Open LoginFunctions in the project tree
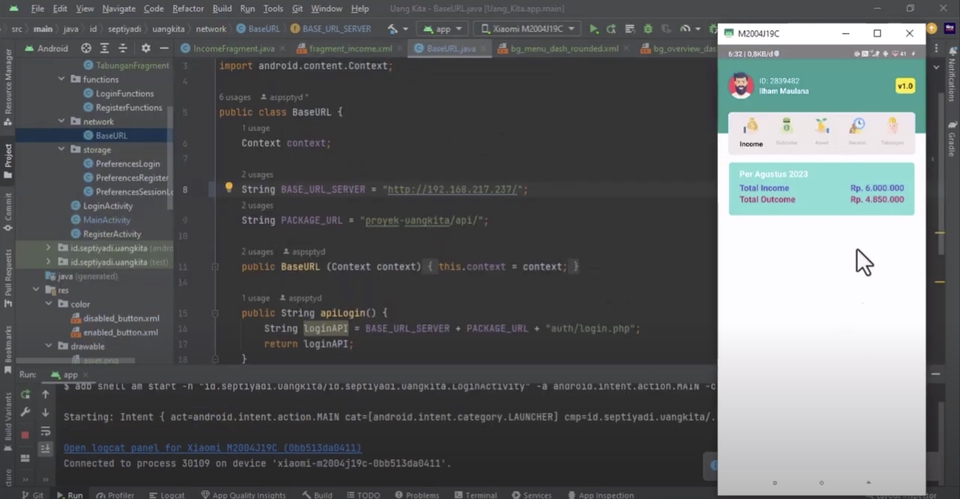This screenshot has width=960, height=499. tap(125, 93)
